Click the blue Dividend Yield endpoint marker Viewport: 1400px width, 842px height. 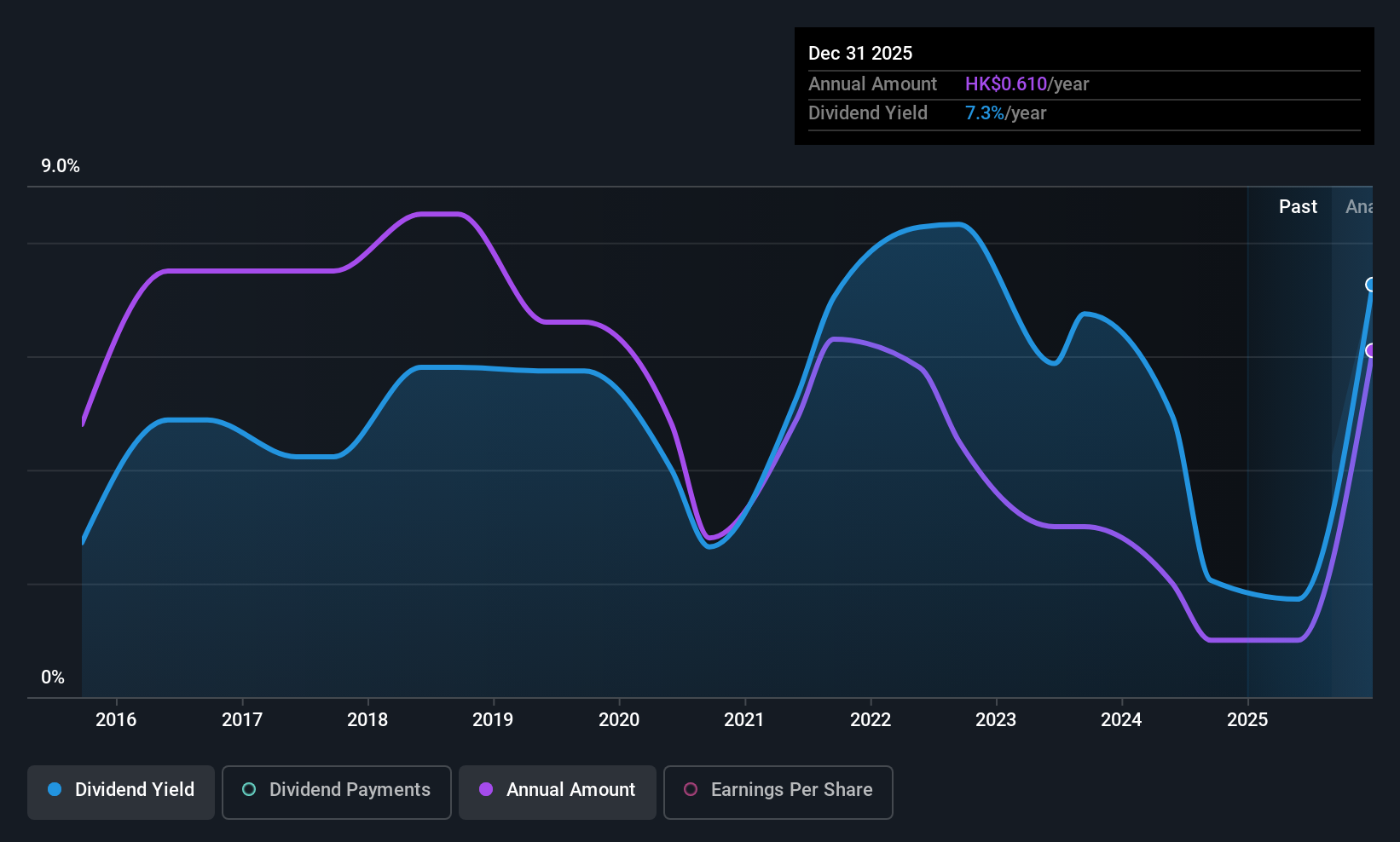(x=1371, y=285)
